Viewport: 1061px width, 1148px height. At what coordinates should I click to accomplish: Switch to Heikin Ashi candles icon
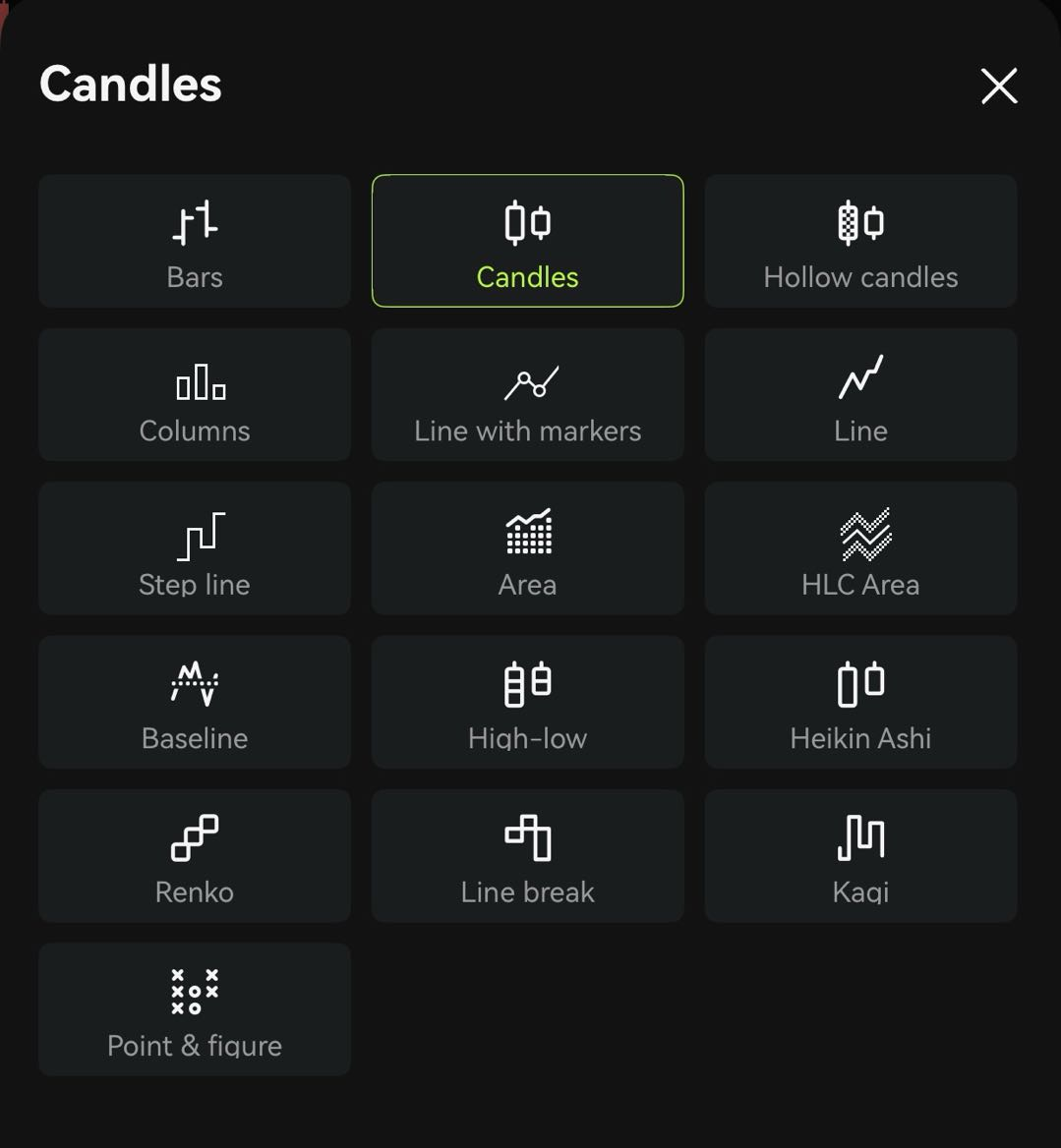[x=860, y=684]
